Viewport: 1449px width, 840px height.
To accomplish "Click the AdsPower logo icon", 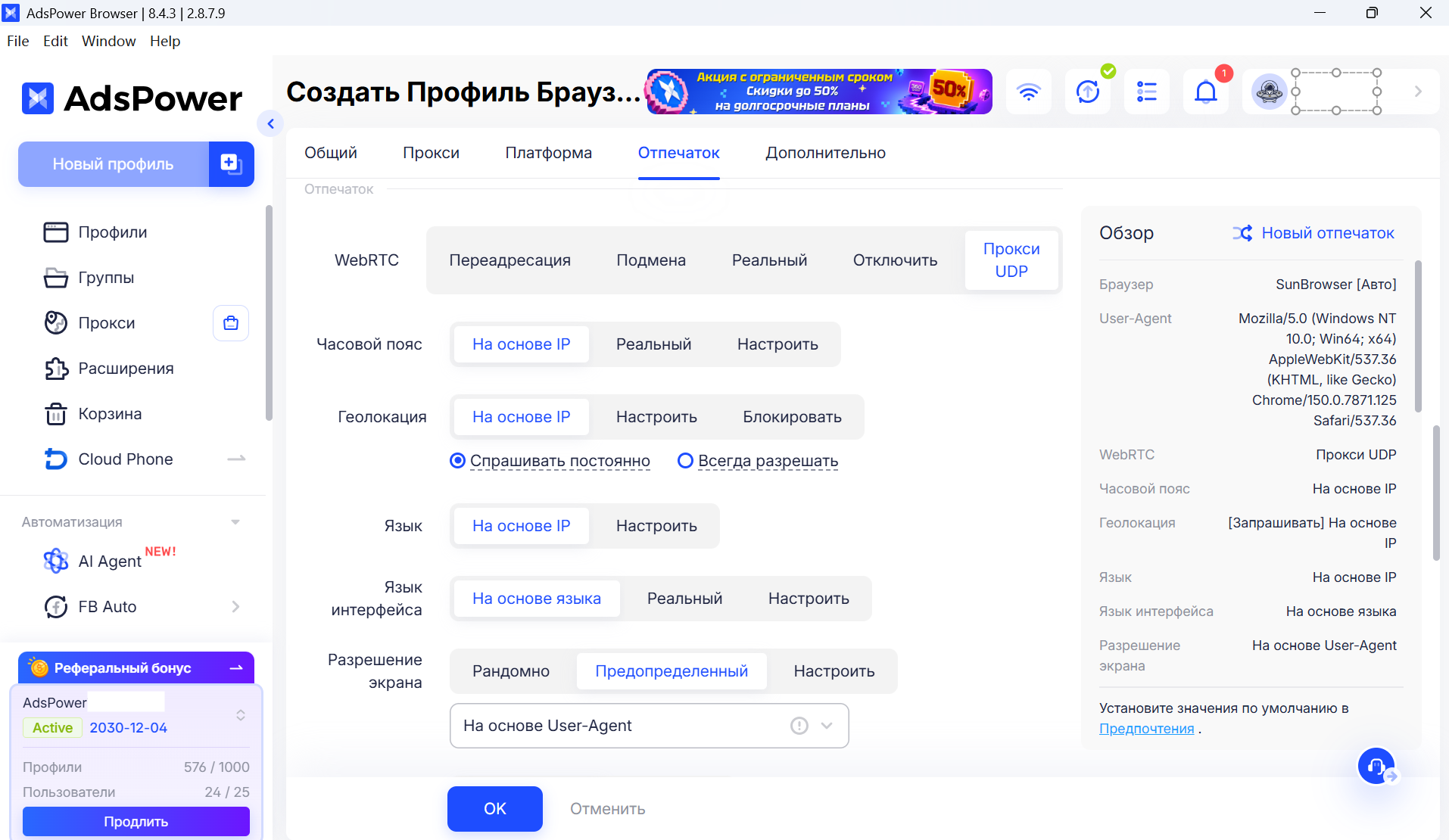I will click(38, 98).
